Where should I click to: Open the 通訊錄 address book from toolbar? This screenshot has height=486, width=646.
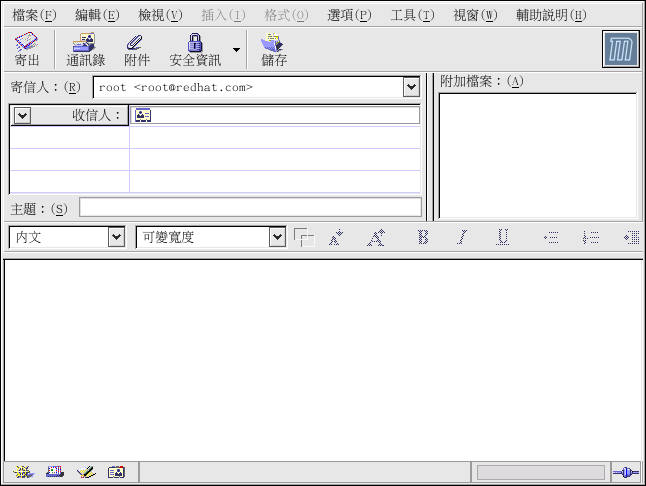coord(86,48)
